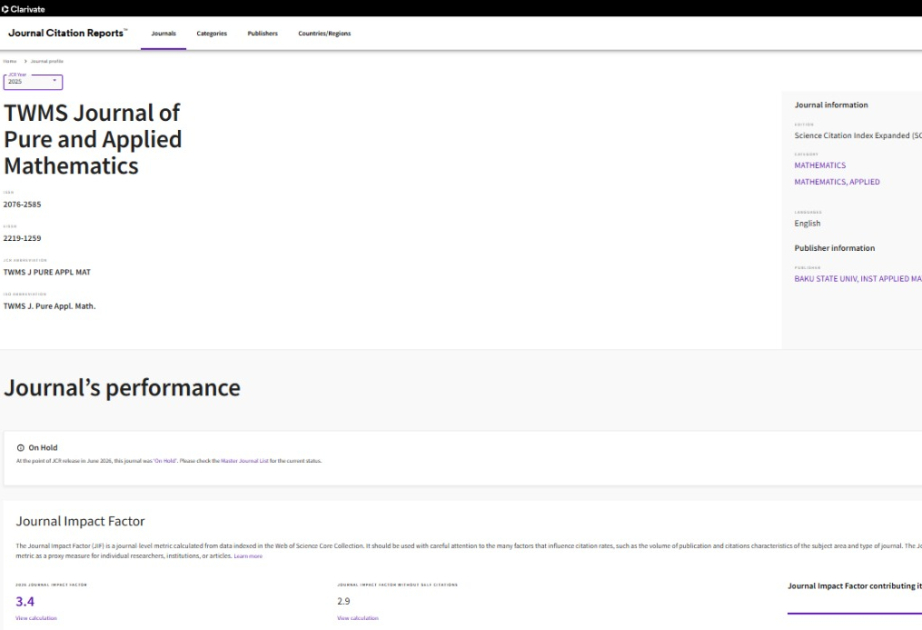Click the Home breadcrumb link
This screenshot has width=922, height=630.
click(10, 61)
